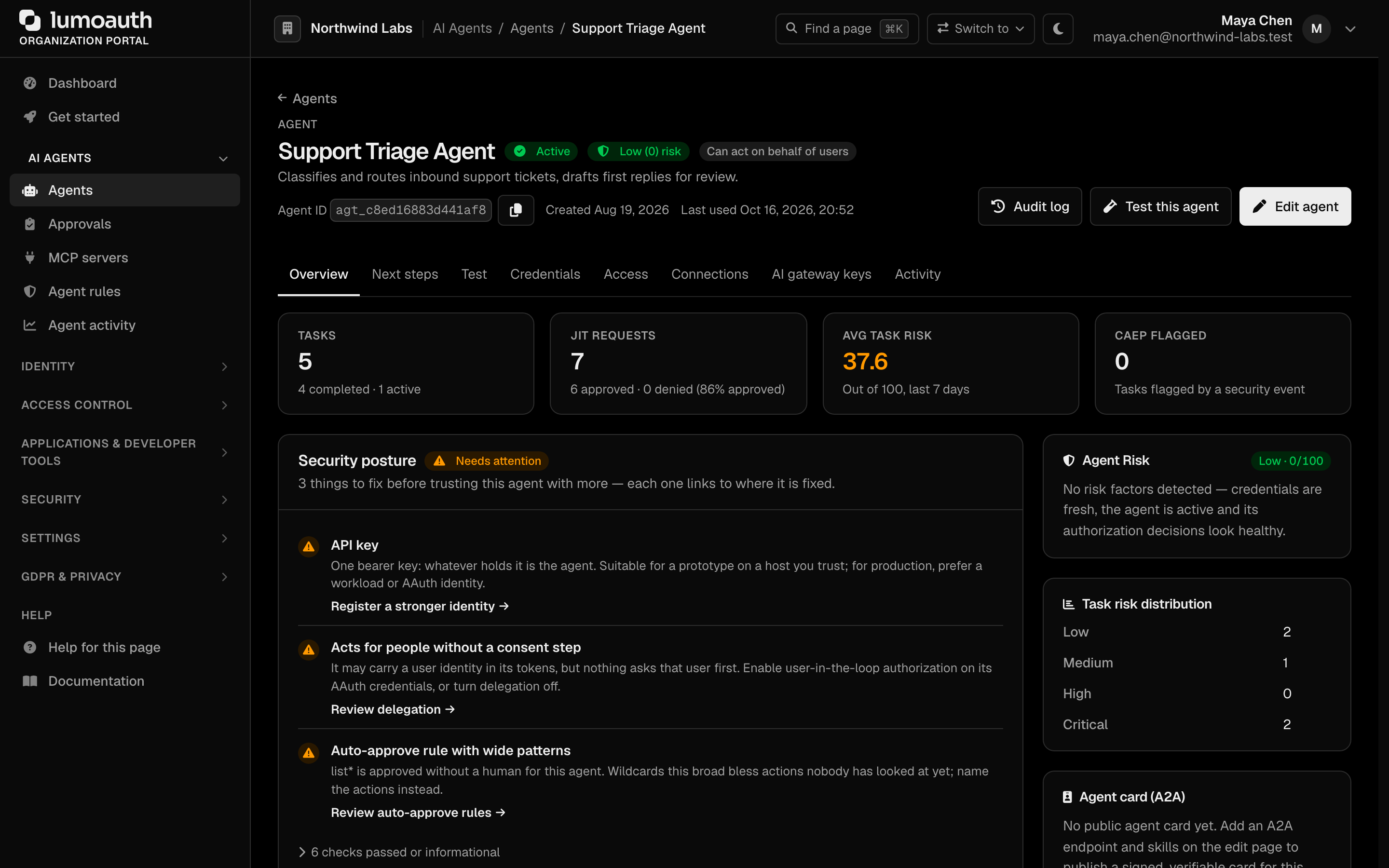The image size is (1389, 868).
Task: Open Get started rocket item
Action: pos(124,117)
